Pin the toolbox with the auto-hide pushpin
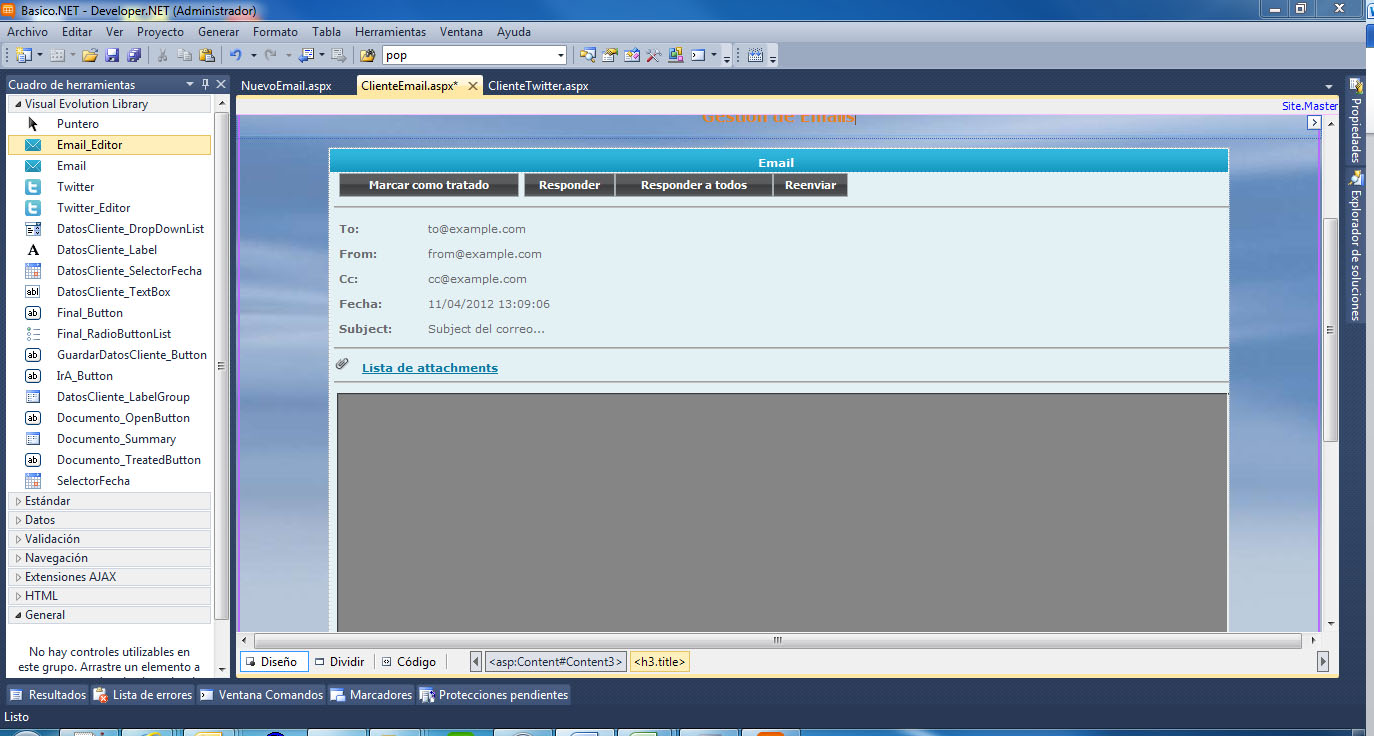 [205, 84]
